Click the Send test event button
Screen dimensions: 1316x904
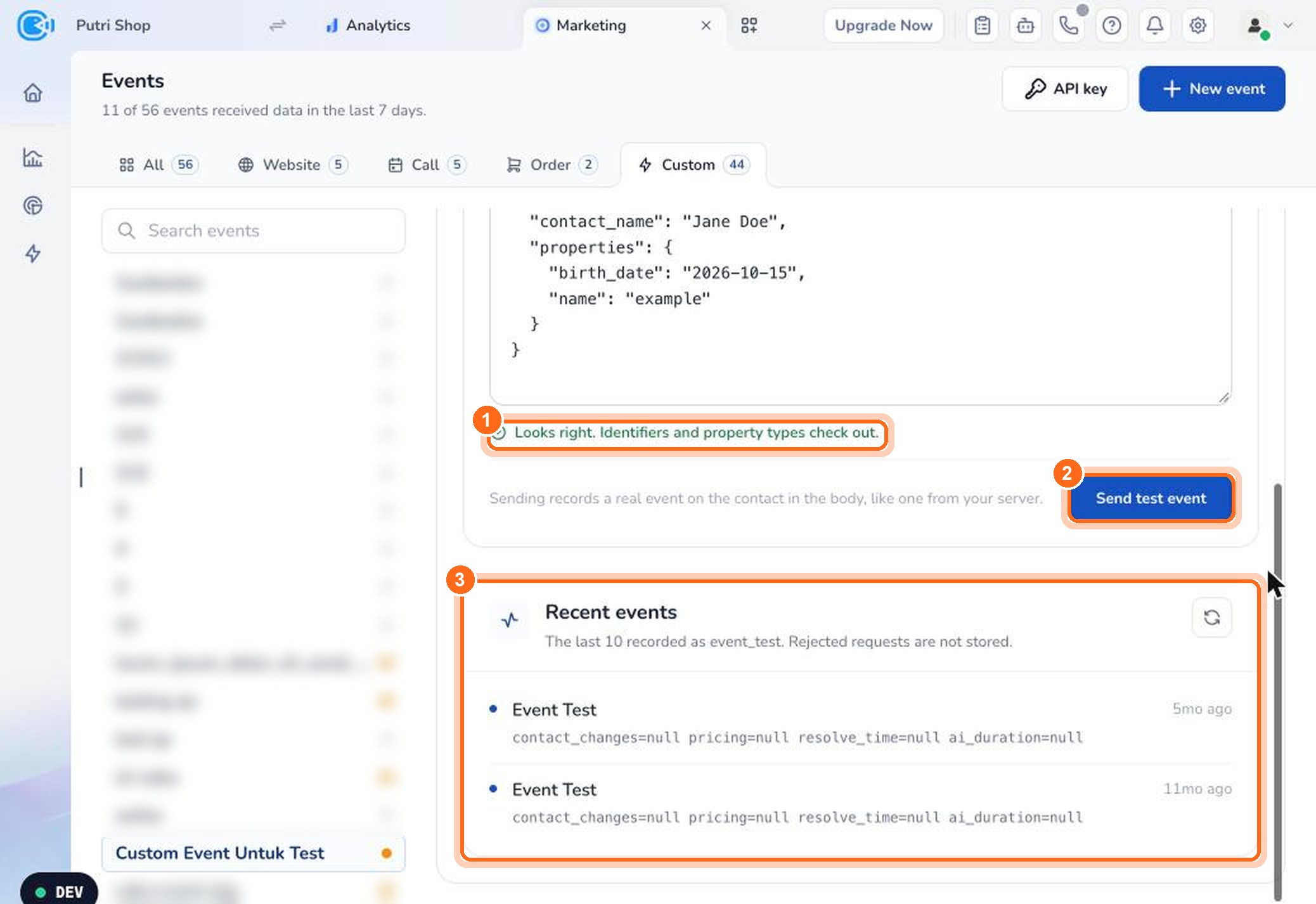[x=1151, y=498]
